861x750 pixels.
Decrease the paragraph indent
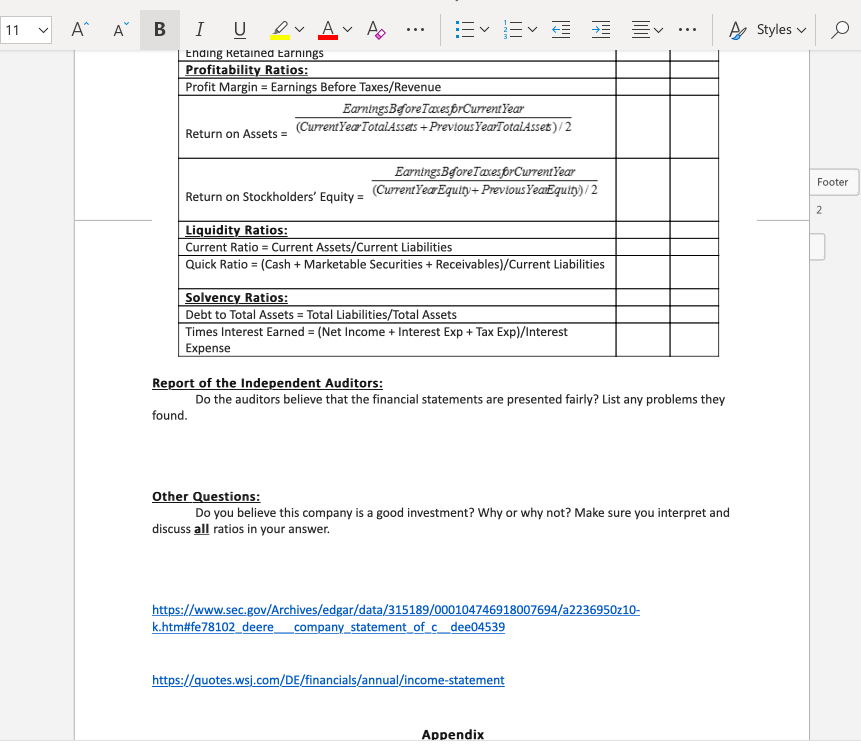pyautogui.click(x=561, y=29)
